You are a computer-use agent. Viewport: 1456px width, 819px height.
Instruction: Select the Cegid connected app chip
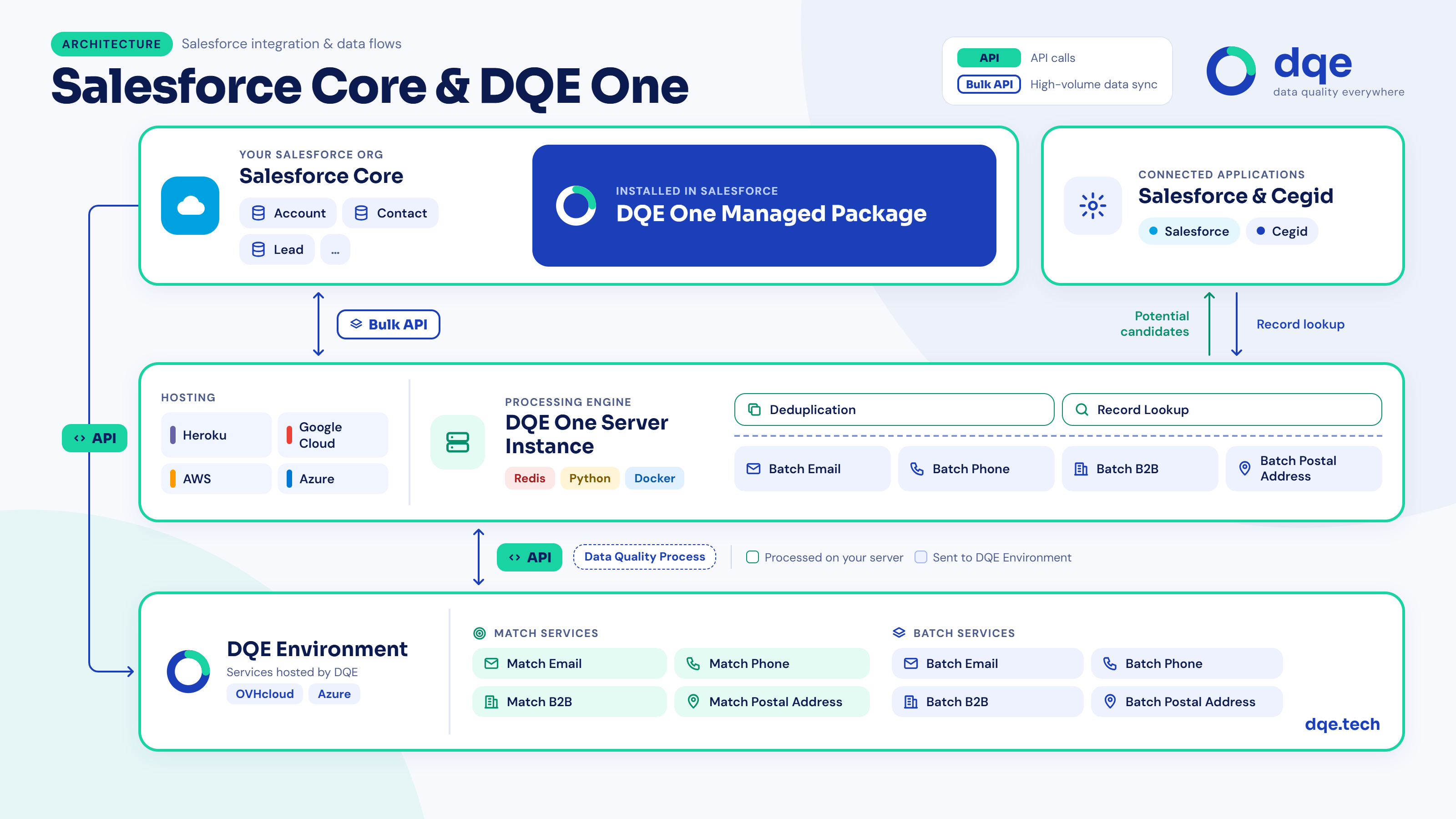1282,231
